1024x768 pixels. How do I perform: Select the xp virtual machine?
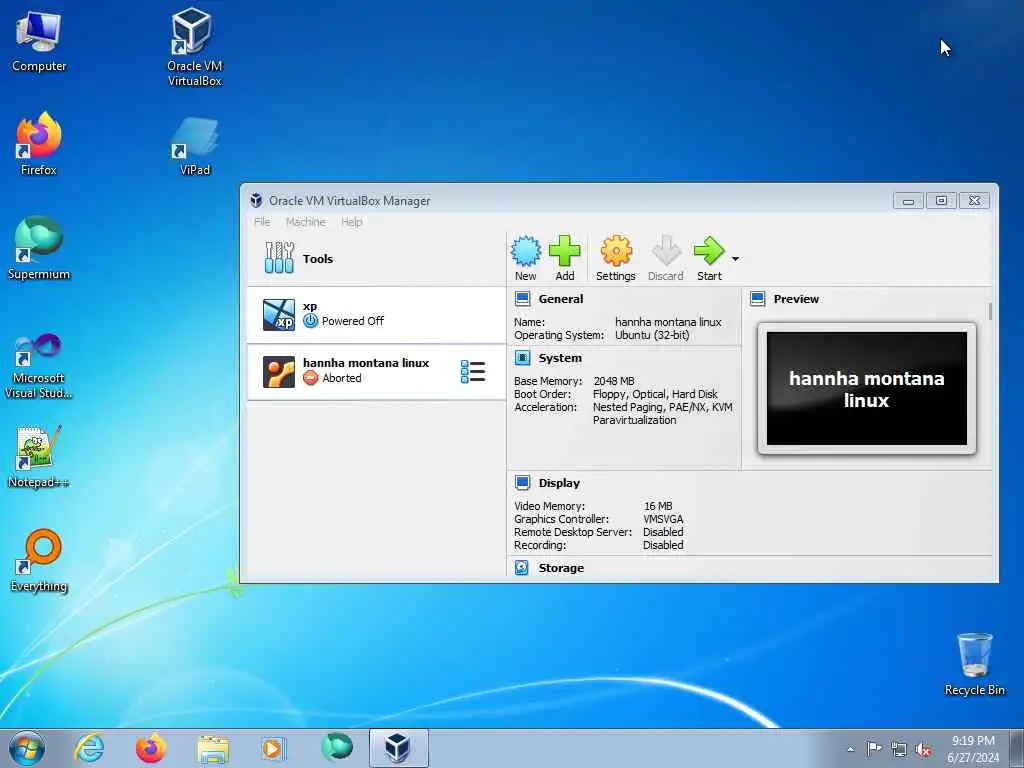coord(376,315)
